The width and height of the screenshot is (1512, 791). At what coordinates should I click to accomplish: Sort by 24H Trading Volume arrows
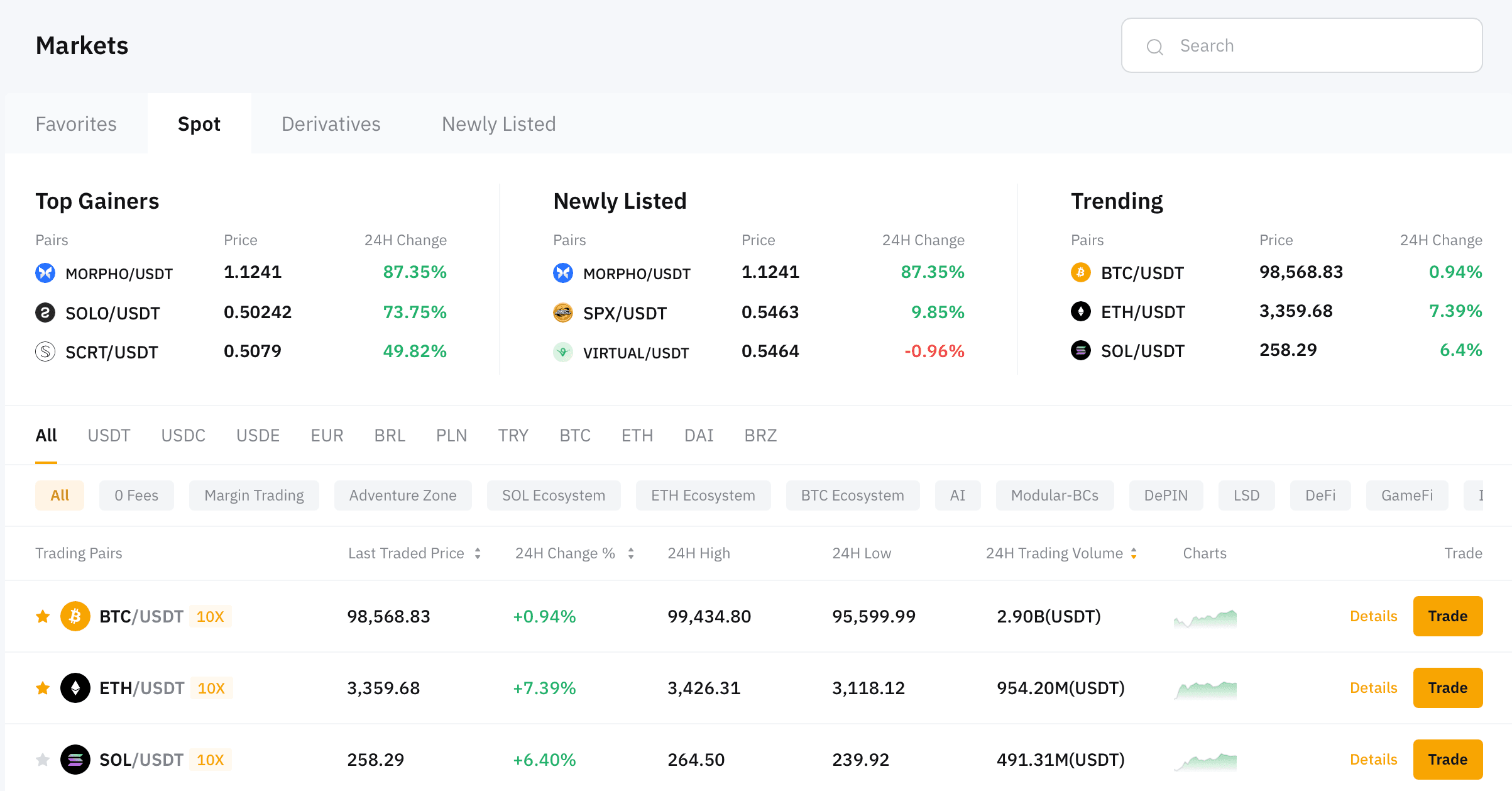(1133, 553)
